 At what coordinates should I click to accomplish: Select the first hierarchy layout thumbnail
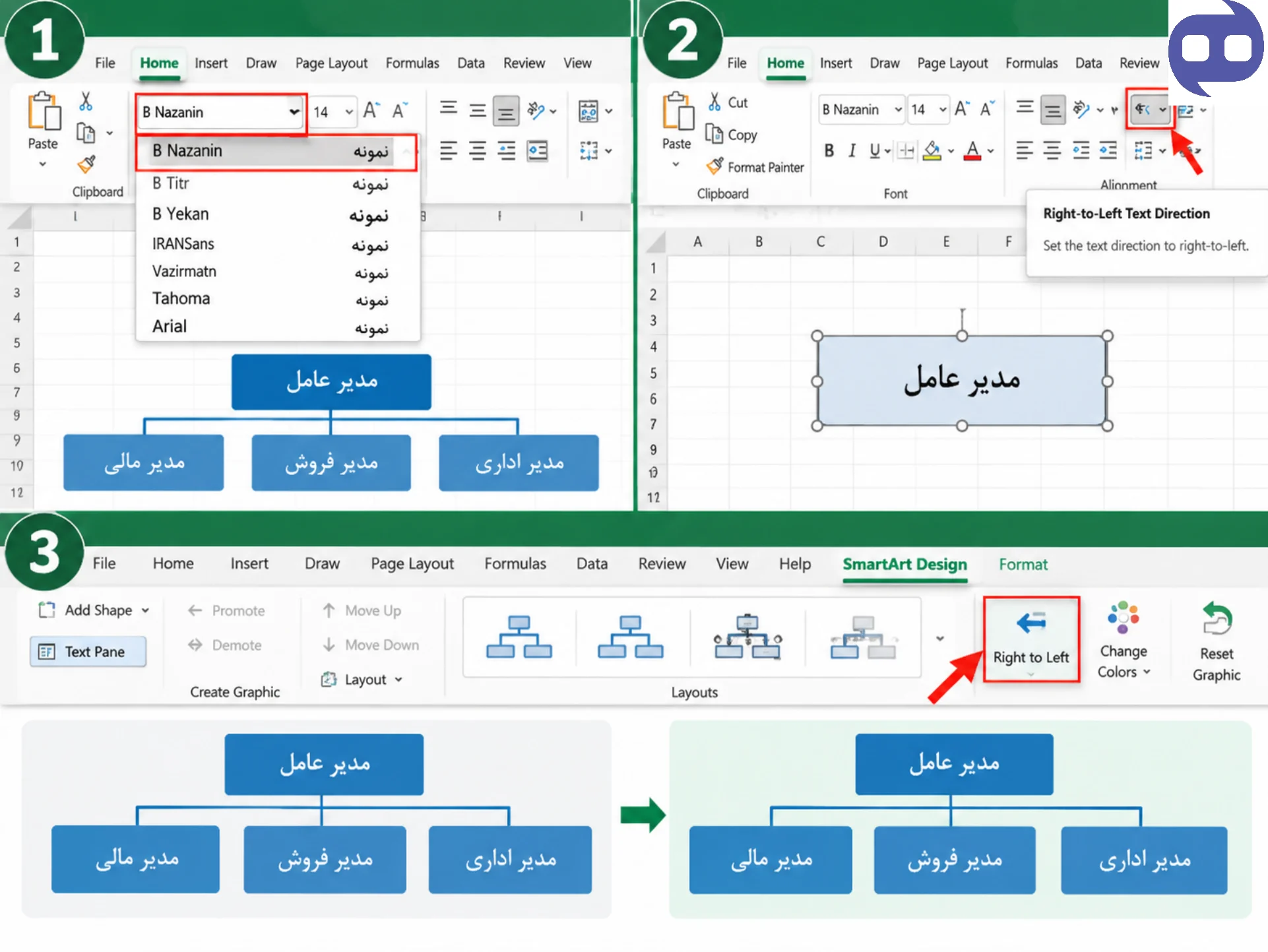(519, 637)
